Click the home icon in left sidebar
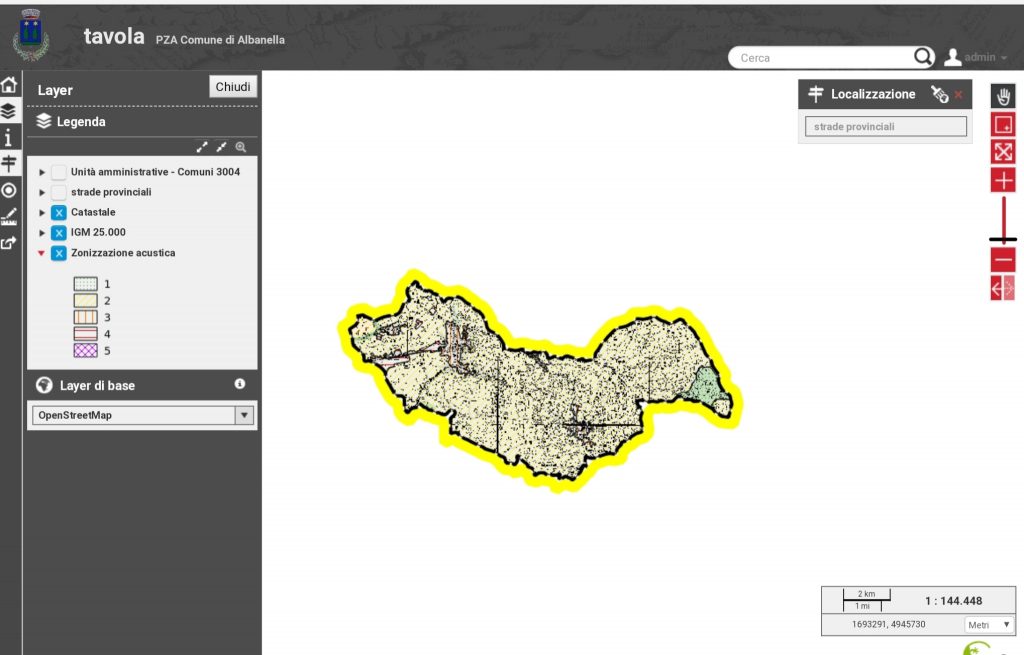Viewport: 1024px width, 655px height. 9,85
